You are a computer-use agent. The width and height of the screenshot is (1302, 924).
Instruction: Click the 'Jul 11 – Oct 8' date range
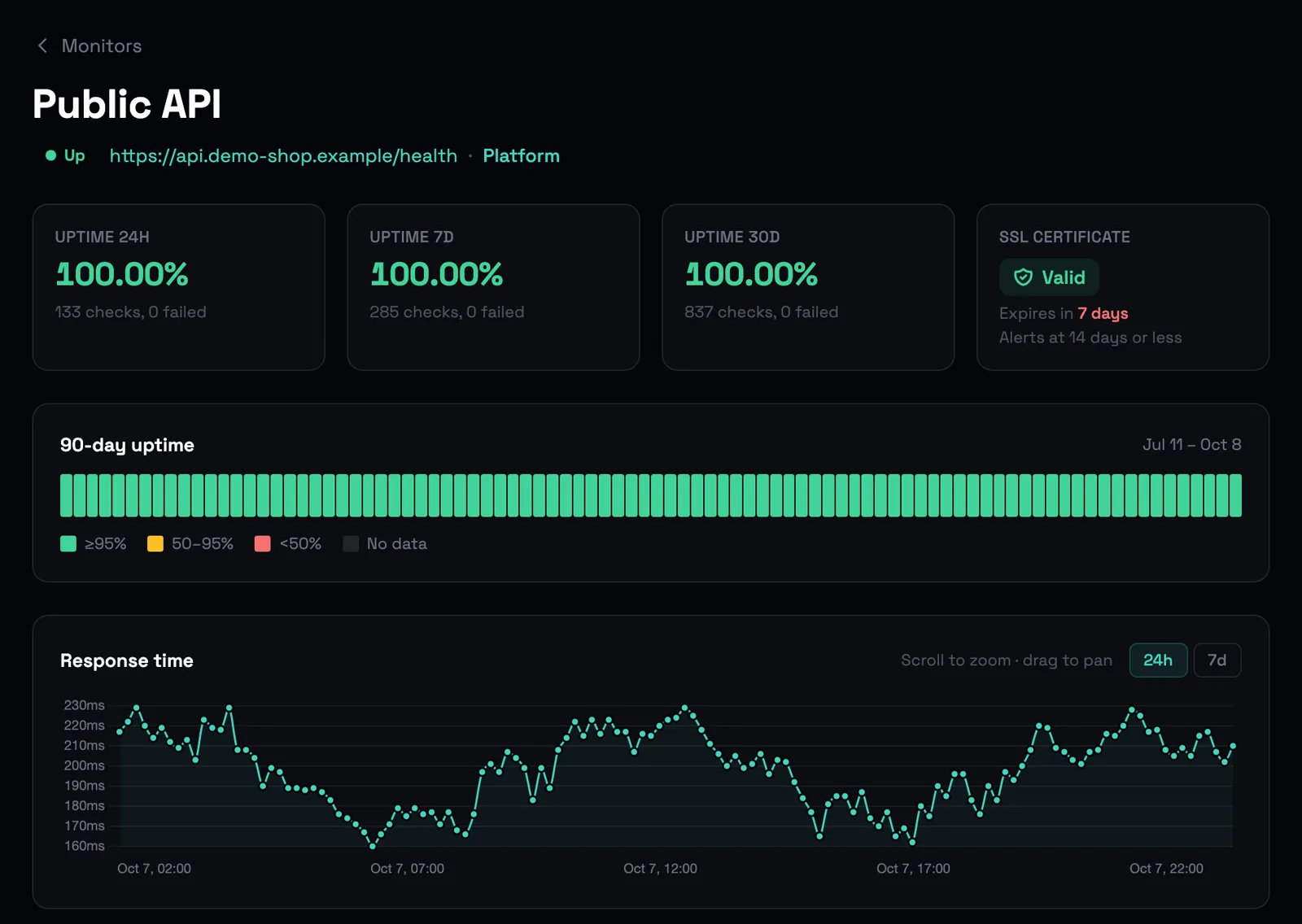[1191, 444]
